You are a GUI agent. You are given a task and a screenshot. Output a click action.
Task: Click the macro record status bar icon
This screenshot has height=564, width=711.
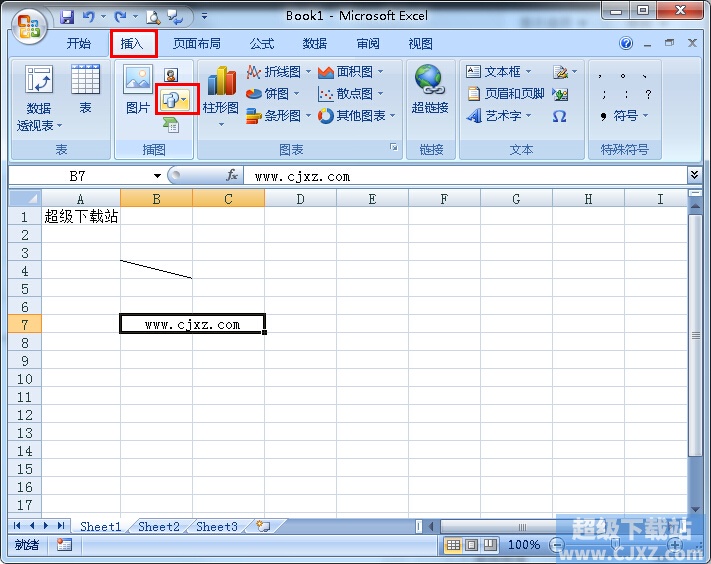64,545
